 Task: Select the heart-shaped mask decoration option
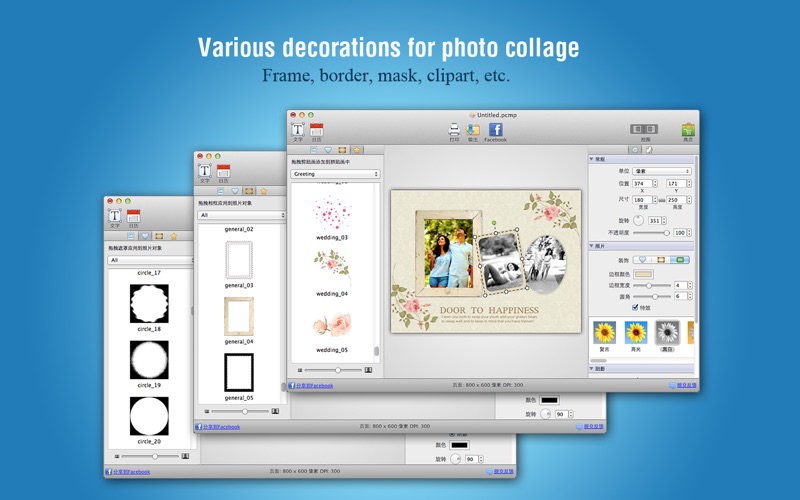(644, 260)
